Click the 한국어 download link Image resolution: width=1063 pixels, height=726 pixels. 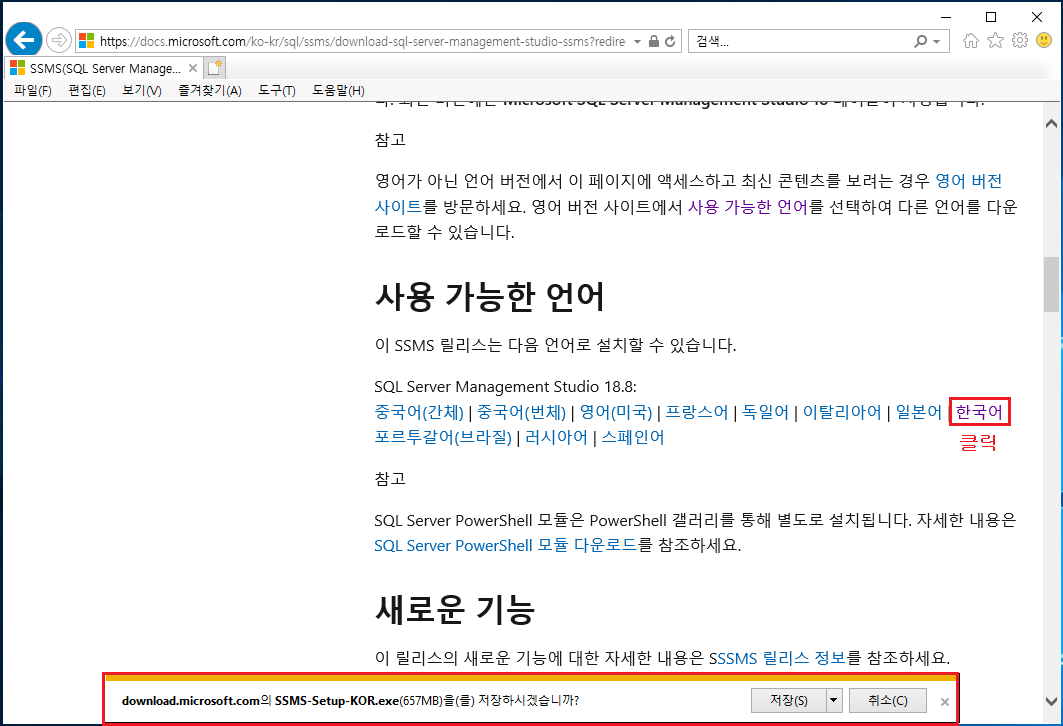(979, 411)
